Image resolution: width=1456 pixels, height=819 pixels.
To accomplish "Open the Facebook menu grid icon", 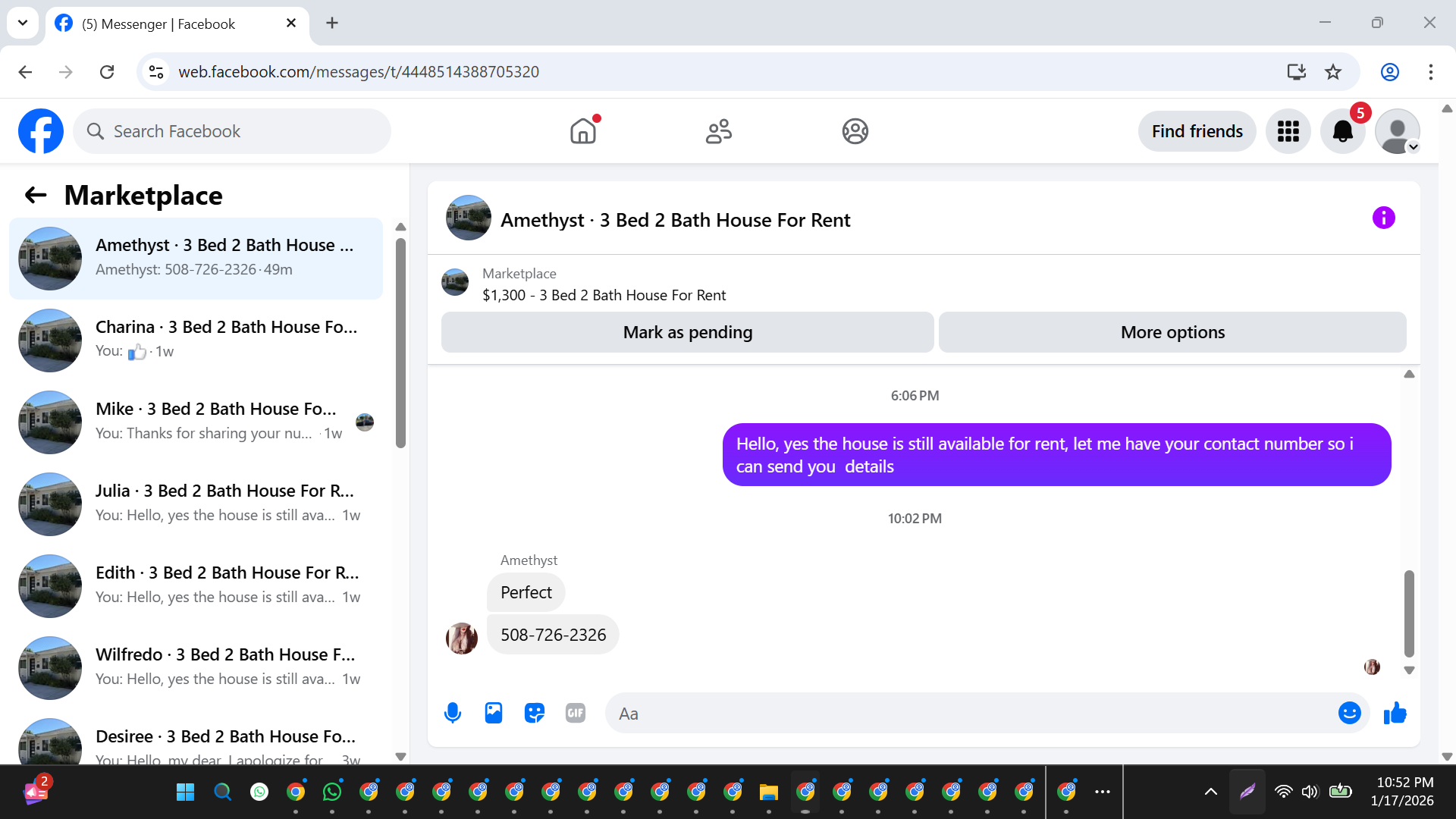I will tap(1288, 131).
